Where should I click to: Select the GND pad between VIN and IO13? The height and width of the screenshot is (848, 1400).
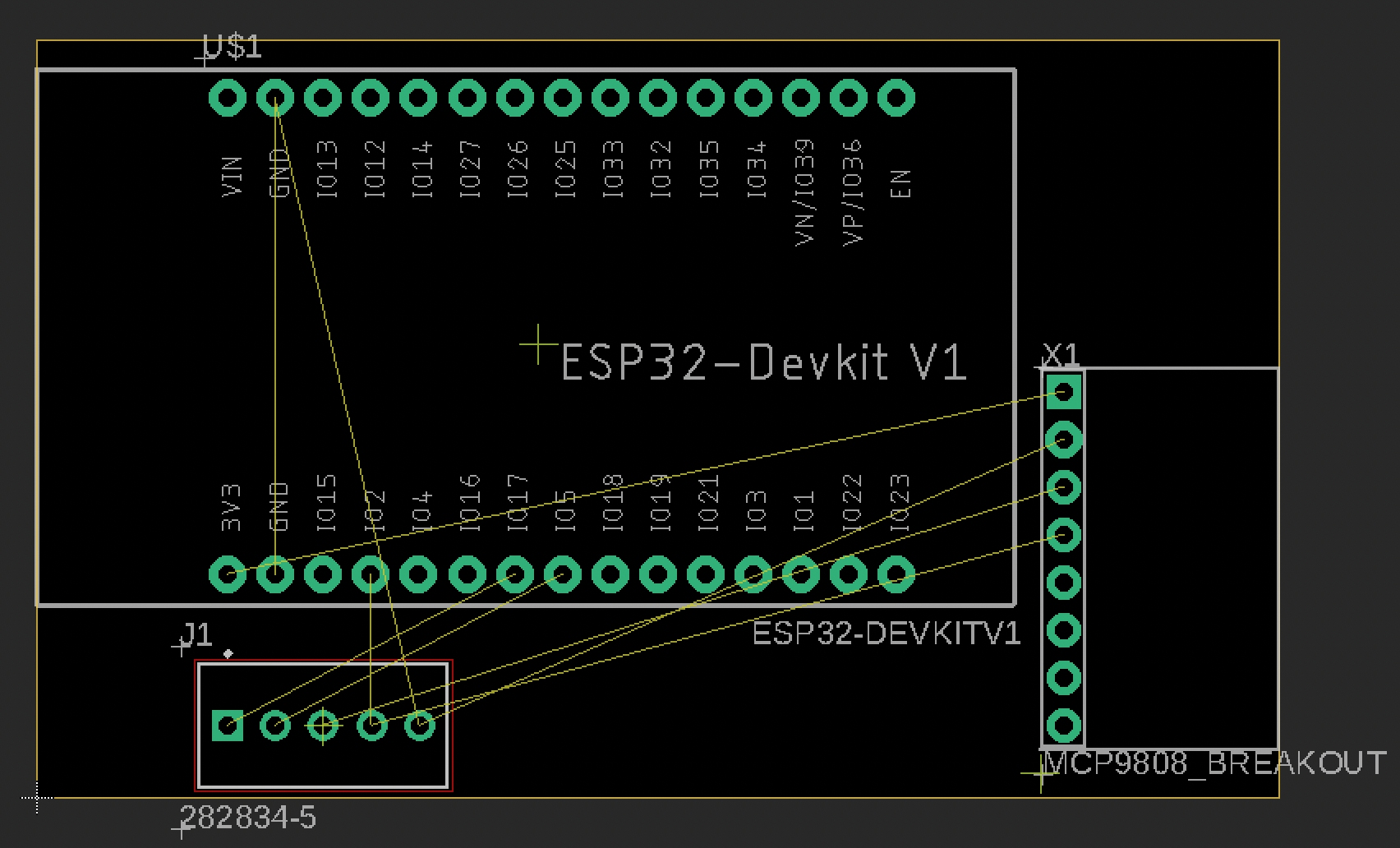tap(275, 99)
